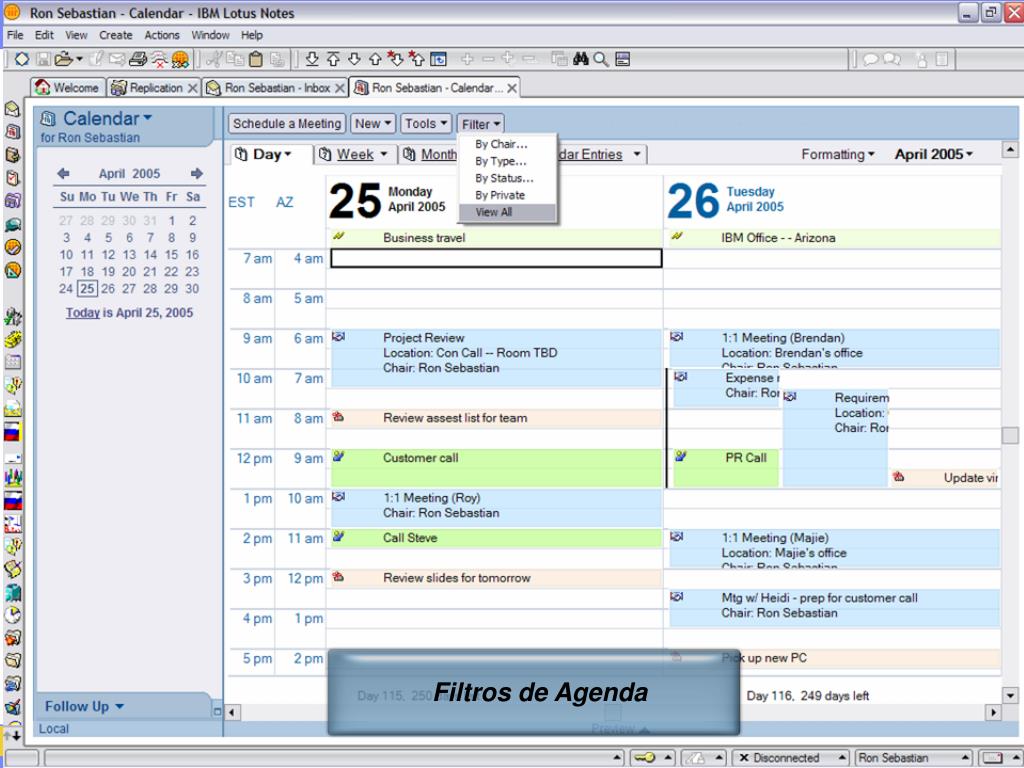Viewport: 1024px width, 768px height.
Task: Click the Next Unread starred down-arrow icon
Action: (x=395, y=59)
